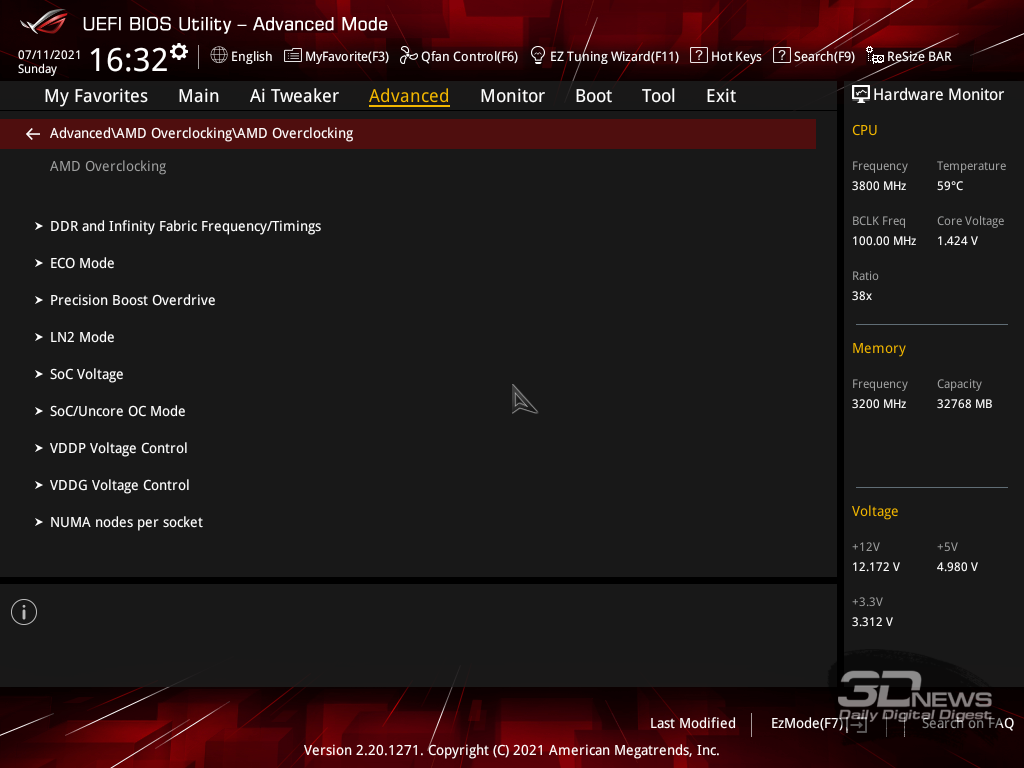The width and height of the screenshot is (1024, 768).
Task: Click the ReSize BAR icon
Action: click(x=874, y=56)
